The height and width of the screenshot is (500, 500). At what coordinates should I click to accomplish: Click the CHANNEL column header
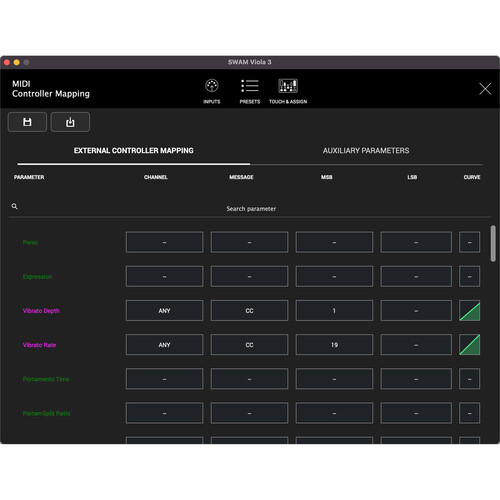(156, 177)
